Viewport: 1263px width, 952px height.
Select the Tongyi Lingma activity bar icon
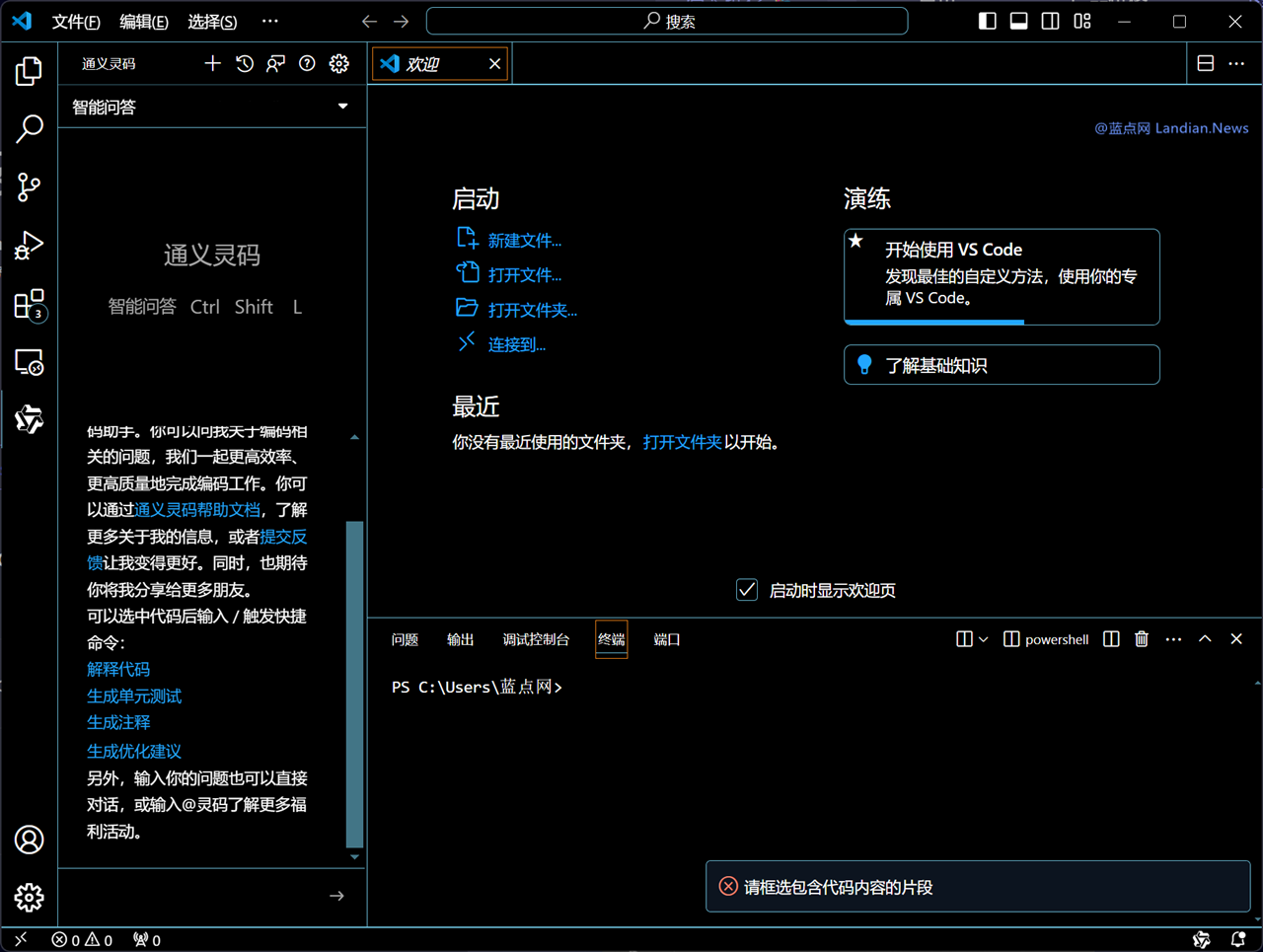(x=30, y=419)
